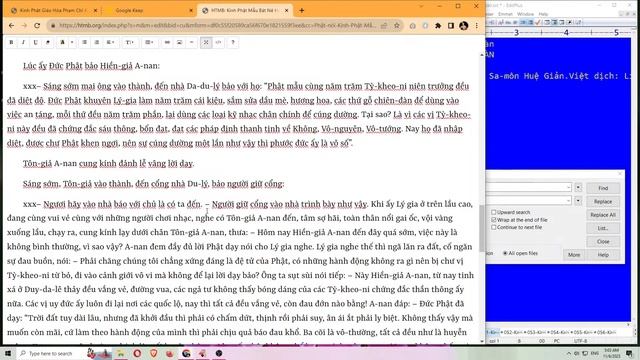The width and height of the screenshot is (640, 360).
Task: Enable Continue to next file checkbox
Action: pos(493,227)
